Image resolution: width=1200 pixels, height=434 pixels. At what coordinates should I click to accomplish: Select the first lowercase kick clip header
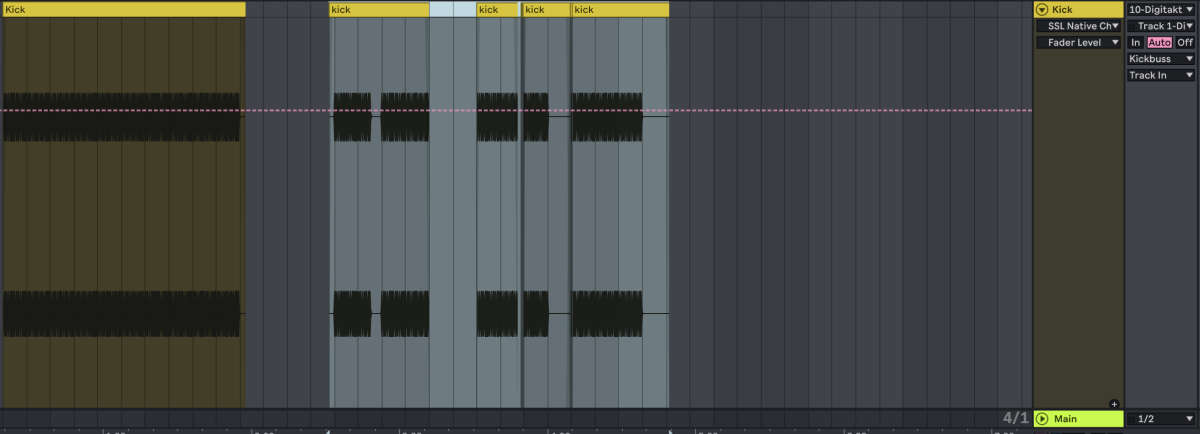[x=380, y=9]
